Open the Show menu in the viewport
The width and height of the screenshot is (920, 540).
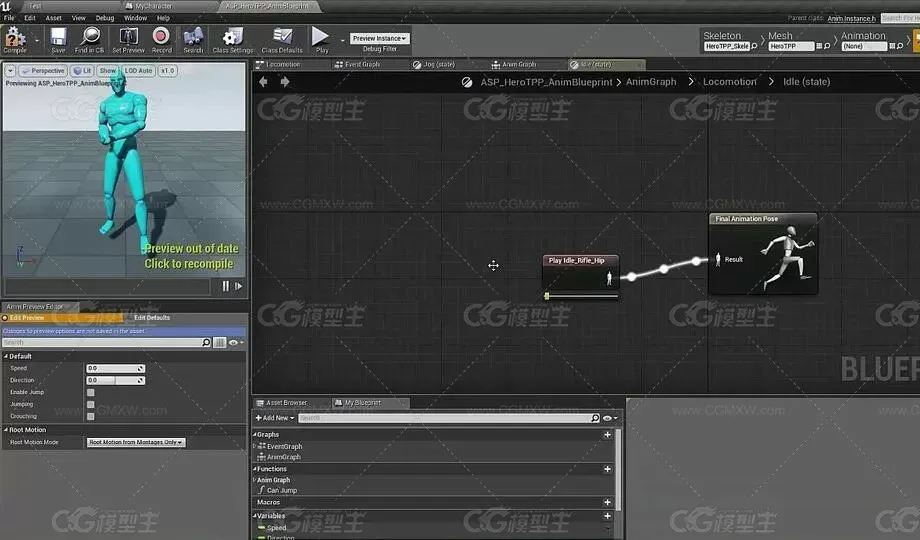[108, 71]
